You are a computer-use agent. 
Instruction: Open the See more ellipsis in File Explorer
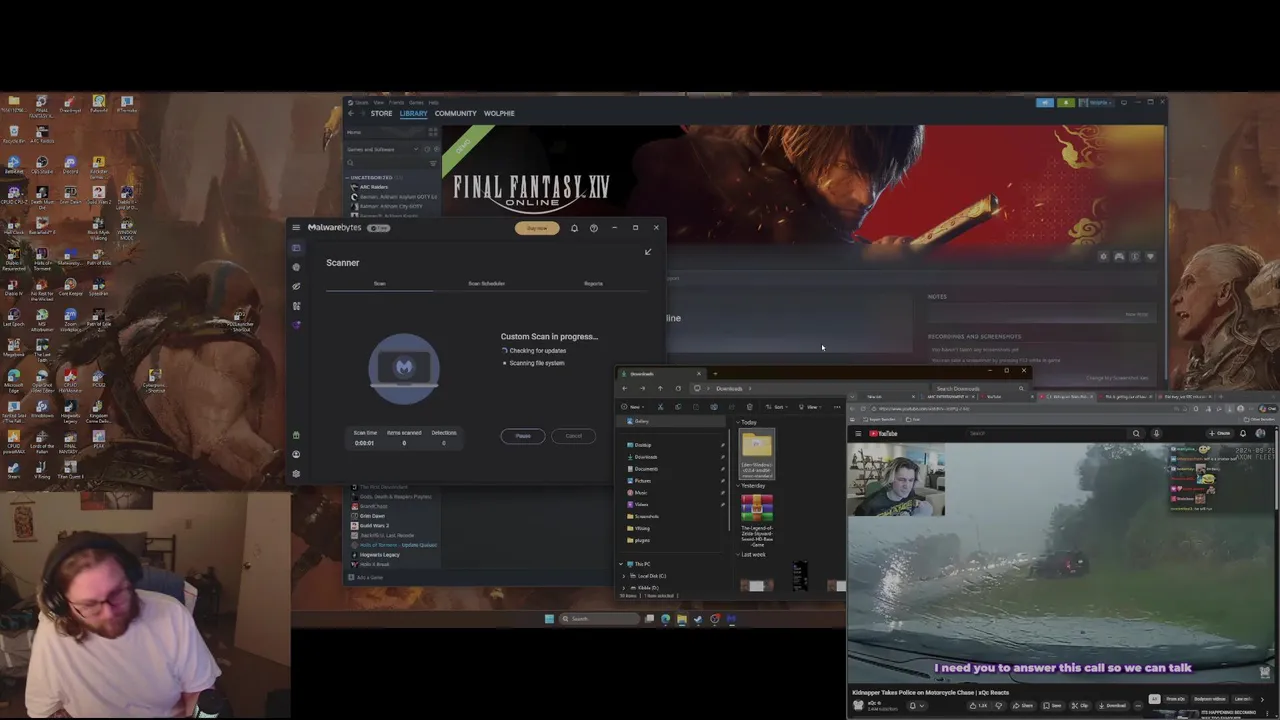click(837, 407)
